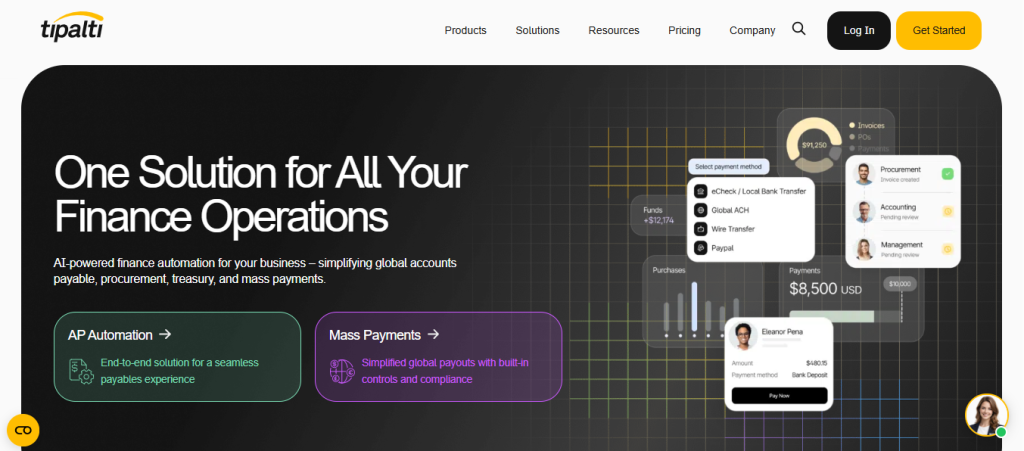
Task: Click the invoice gear icon in AP Automation
Action: click(x=82, y=371)
